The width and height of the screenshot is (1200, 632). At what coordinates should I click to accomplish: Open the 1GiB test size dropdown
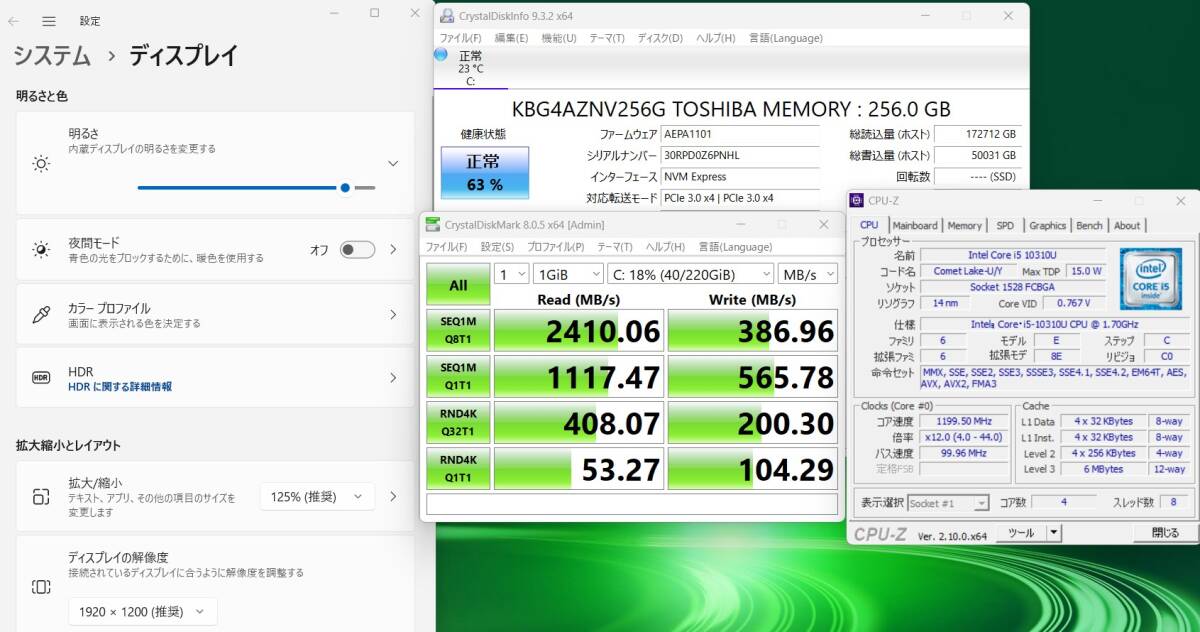(x=567, y=274)
